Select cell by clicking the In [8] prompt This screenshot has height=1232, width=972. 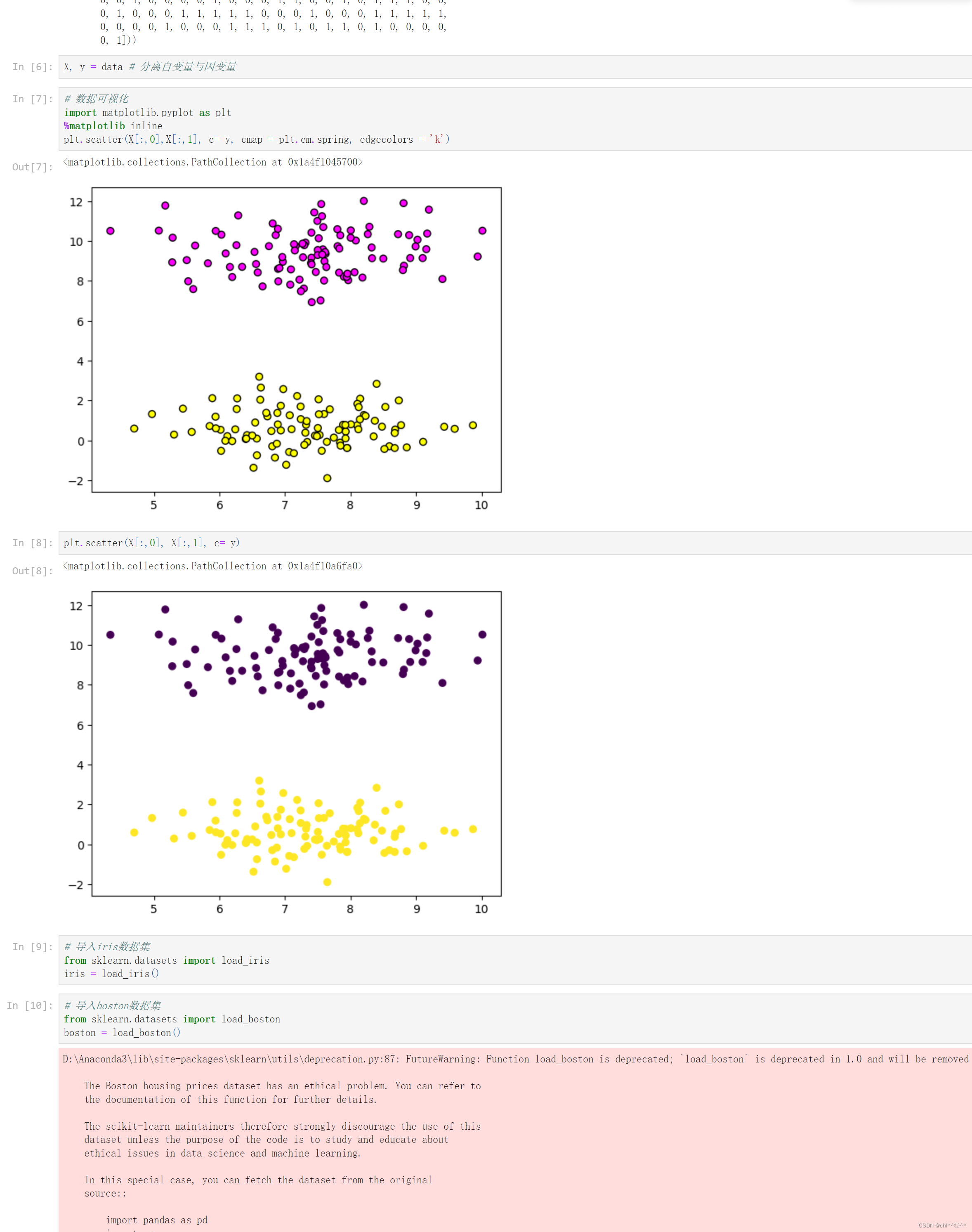pyautogui.click(x=33, y=543)
